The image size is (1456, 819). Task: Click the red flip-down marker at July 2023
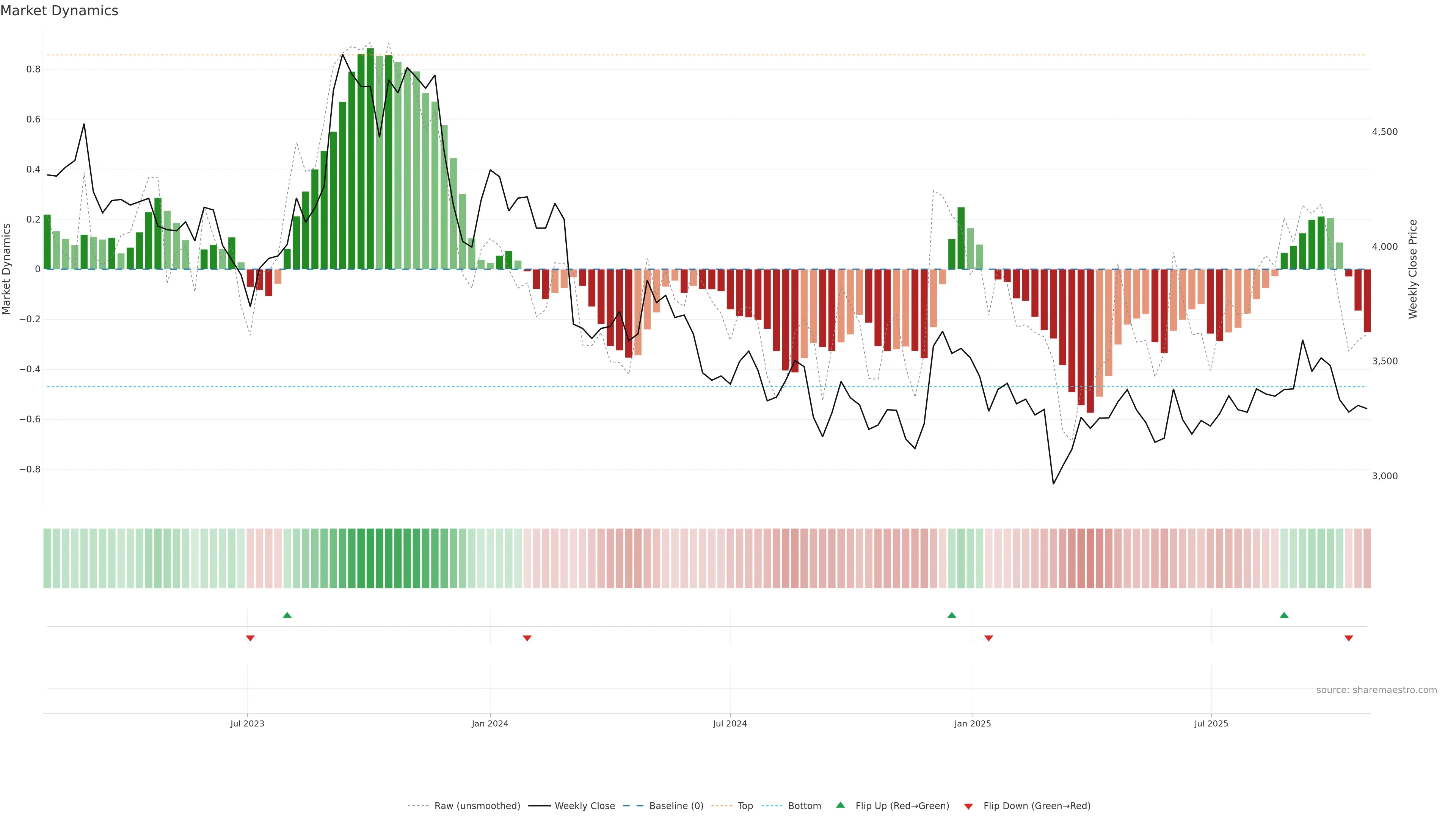[250, 638]
